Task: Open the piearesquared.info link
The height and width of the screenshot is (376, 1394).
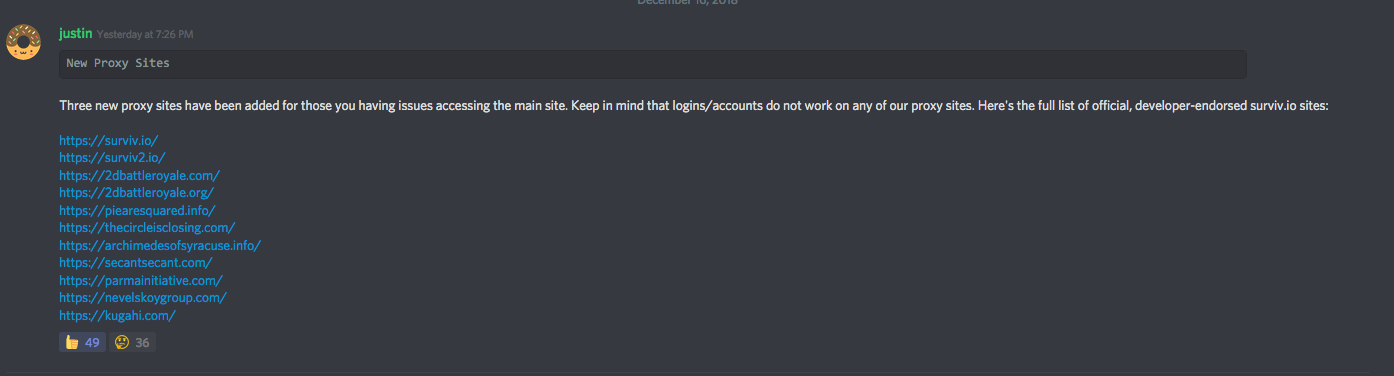Action: (x=137, y=210)
